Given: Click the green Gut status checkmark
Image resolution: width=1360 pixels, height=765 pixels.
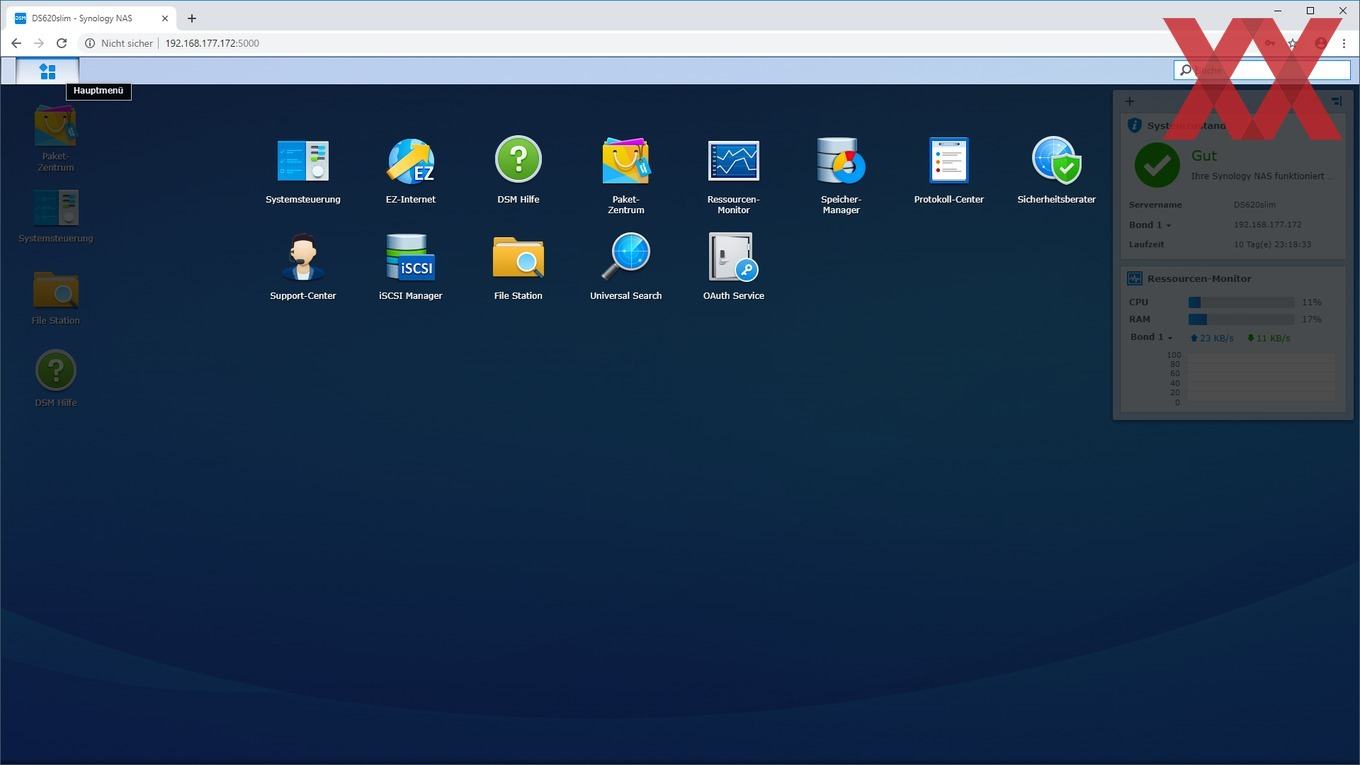Looking at the screenshot, I should [1157, 164].
